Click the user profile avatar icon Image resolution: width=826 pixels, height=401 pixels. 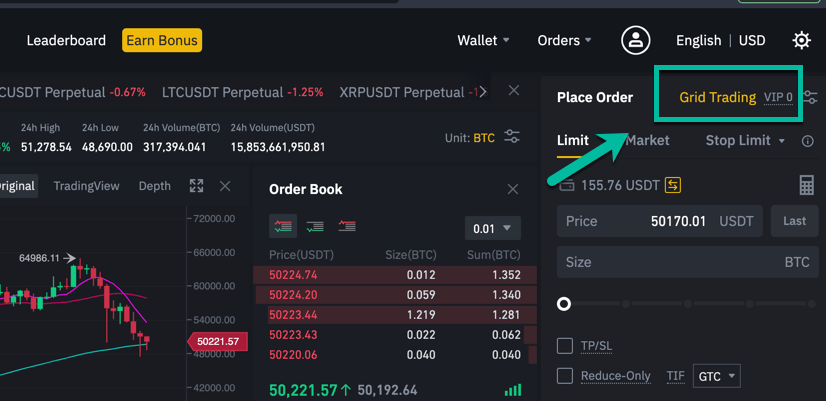[635, 41]
